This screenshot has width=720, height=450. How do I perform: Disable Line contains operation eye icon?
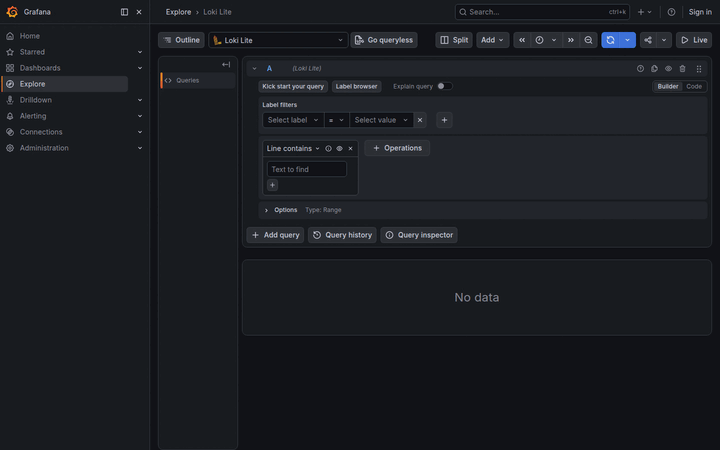click(x=339, y=148)
